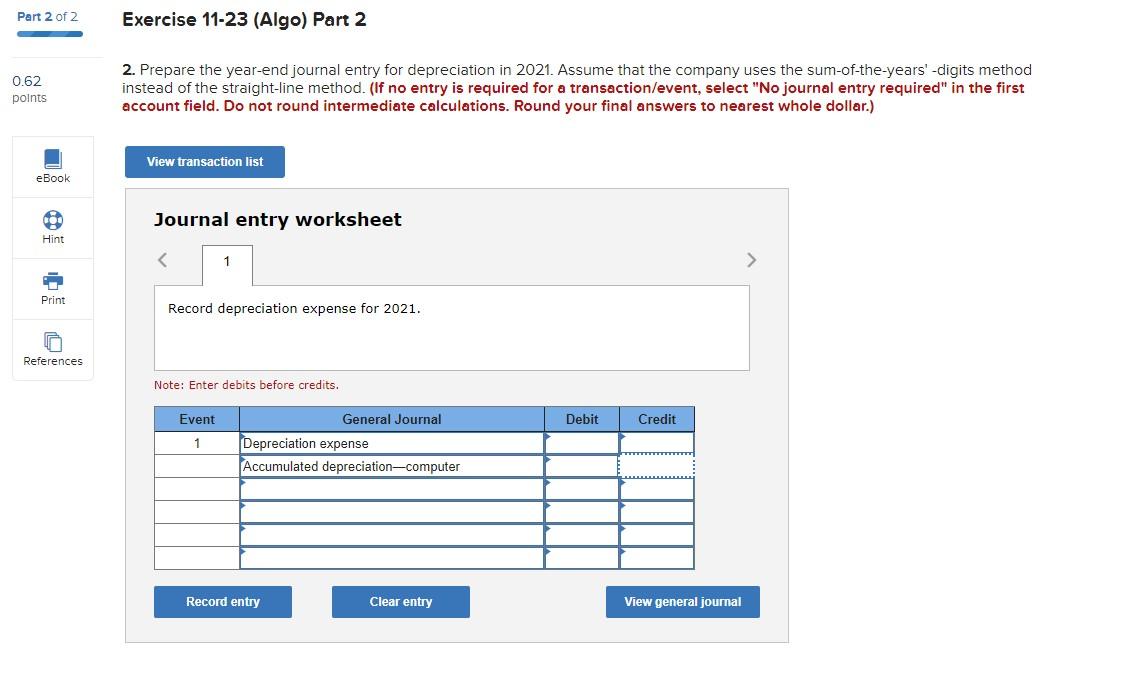
Task: Open the eBook icon in sidebar
Action: click(53, 159)
